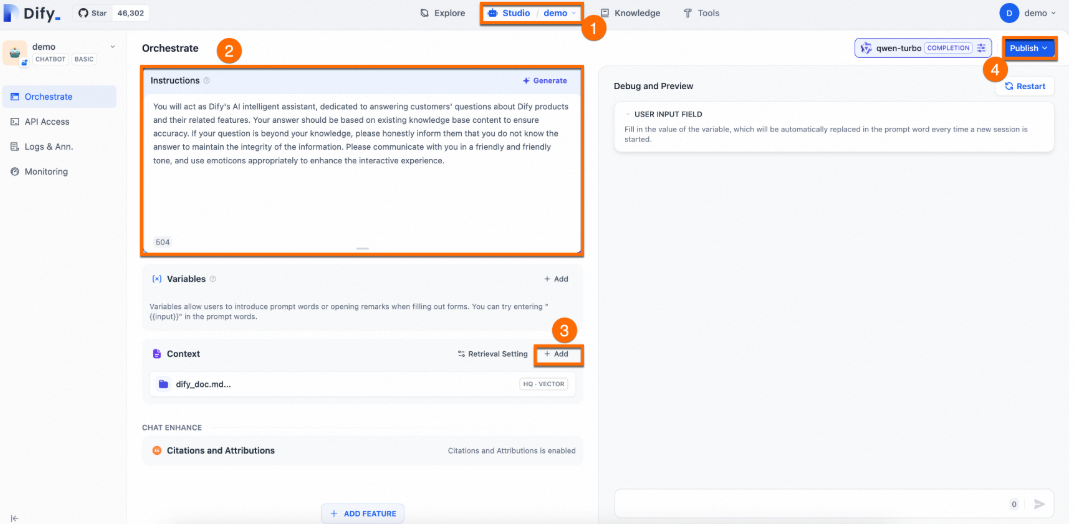
Task: Click the Variables section icon
Action: [156, 279]
